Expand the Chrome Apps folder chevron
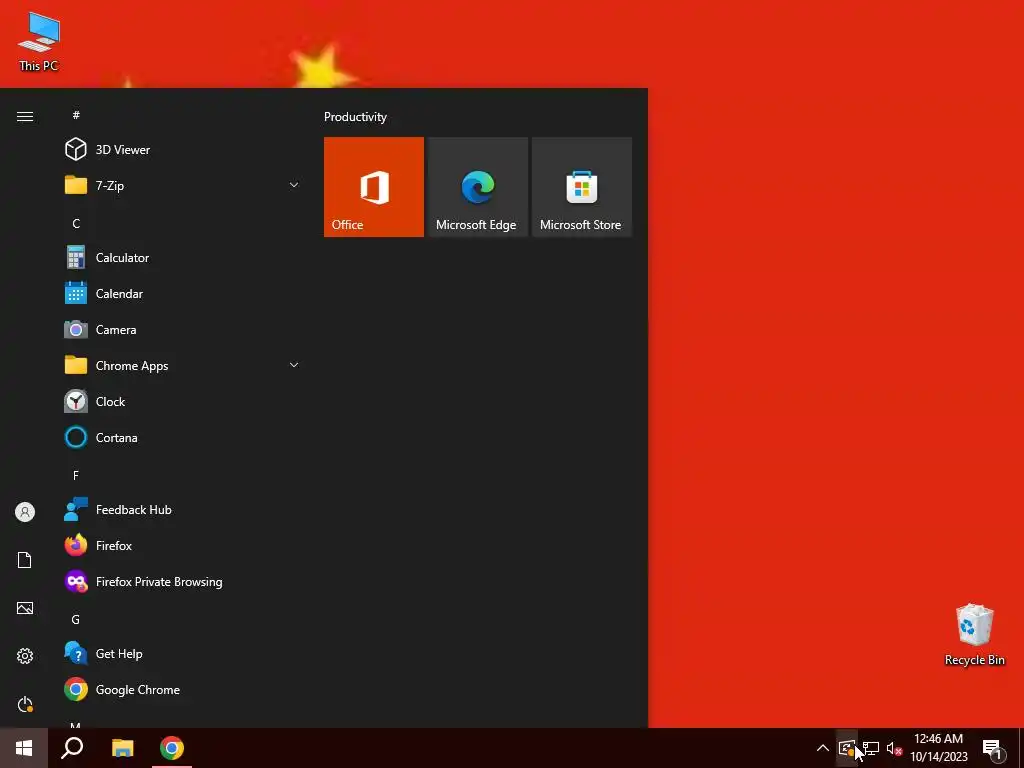 (294, 365)
